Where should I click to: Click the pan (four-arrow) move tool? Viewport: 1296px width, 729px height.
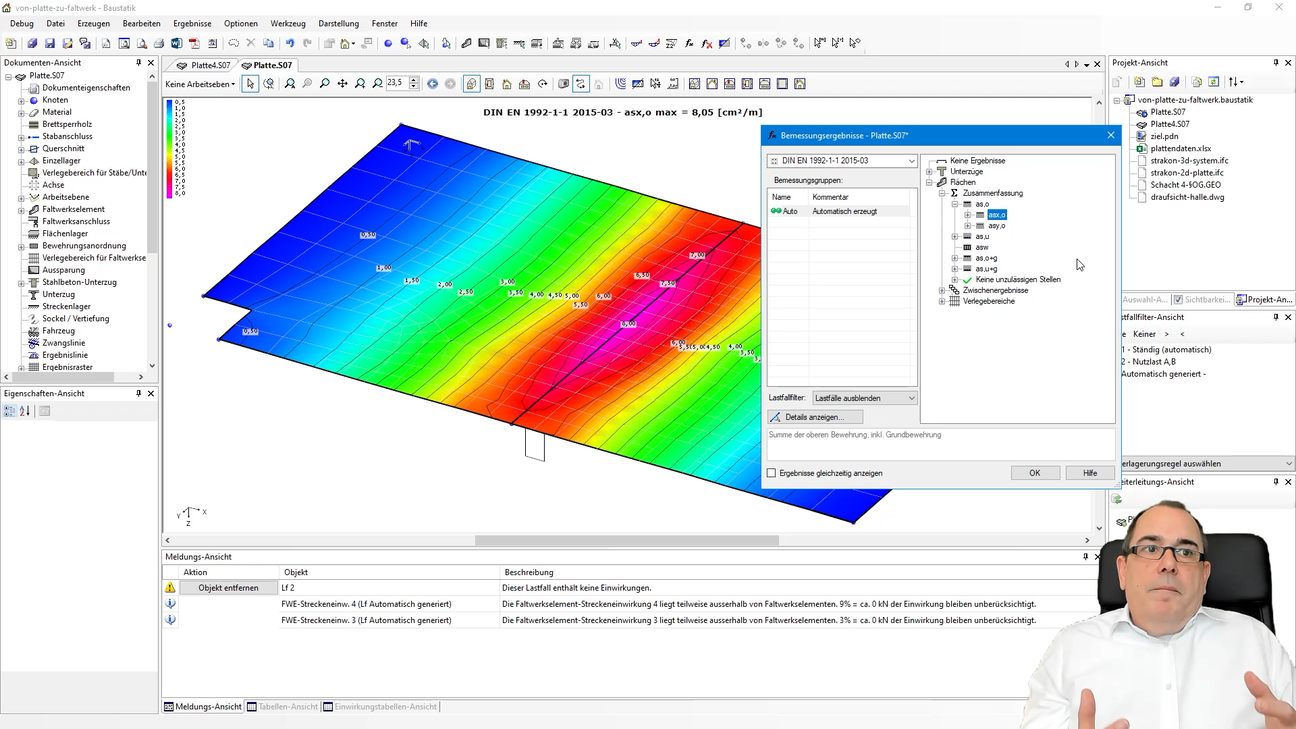pyautogui.click(x=342, y=84)
